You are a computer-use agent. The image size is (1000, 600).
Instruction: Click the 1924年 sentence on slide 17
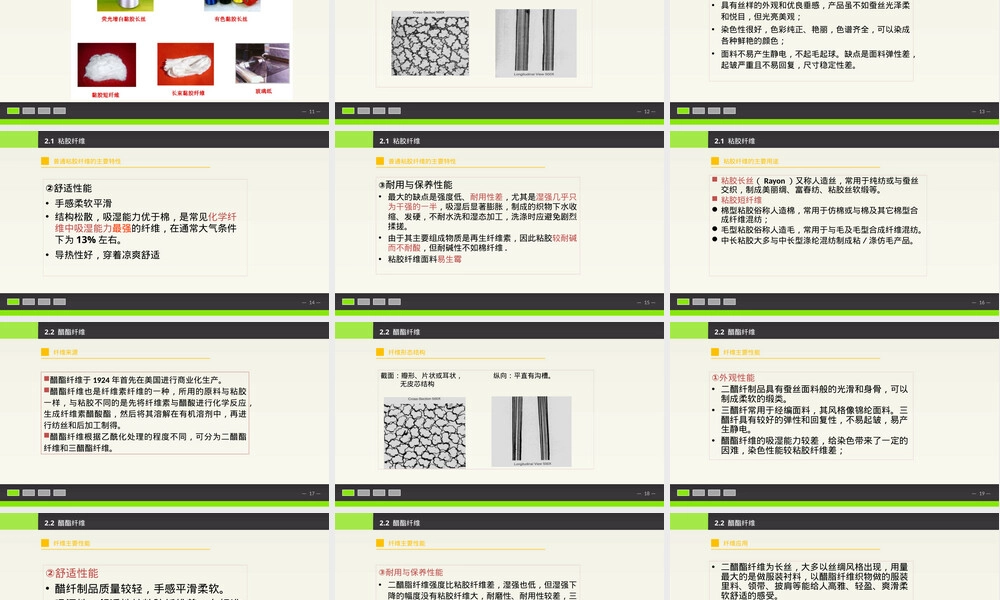click(x=136, y=380)
